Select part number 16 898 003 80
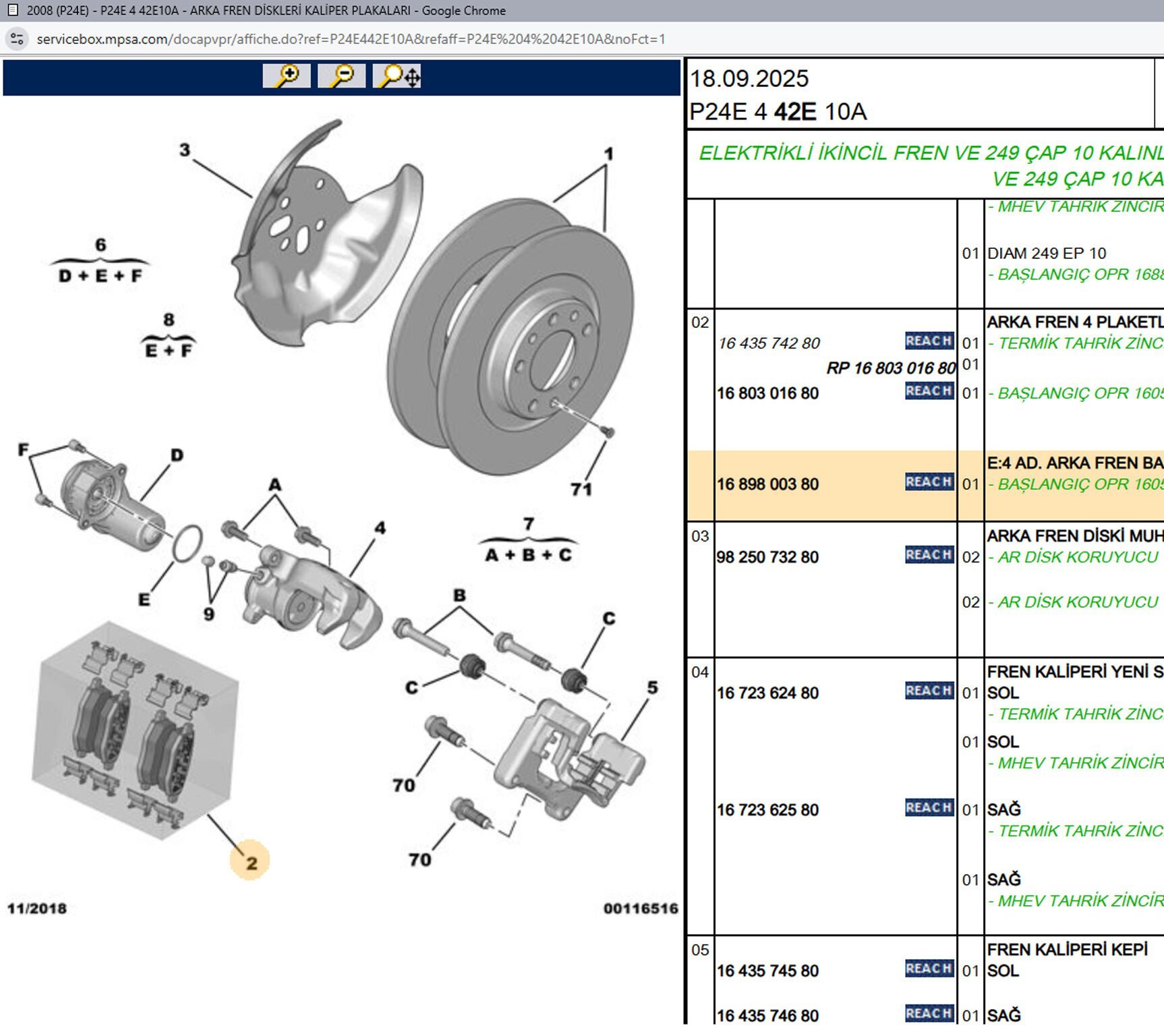 [767, 484]
